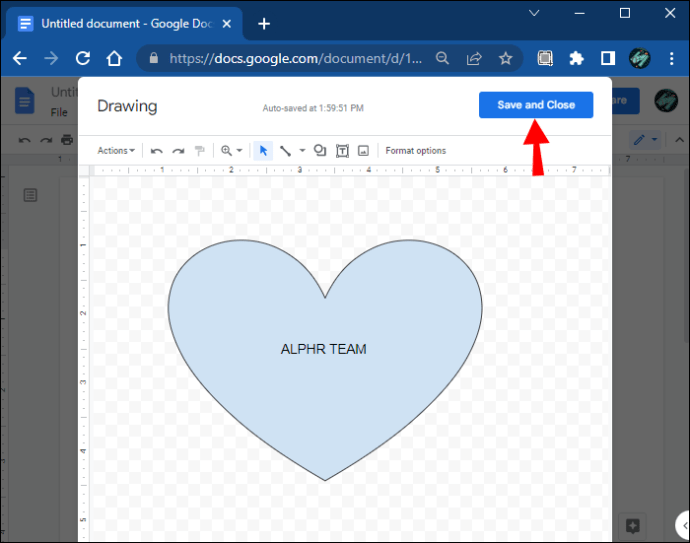Viewport: 690px width, 543px height.
Task: Open a new browser tab
Action: click(x=264, y=24)
